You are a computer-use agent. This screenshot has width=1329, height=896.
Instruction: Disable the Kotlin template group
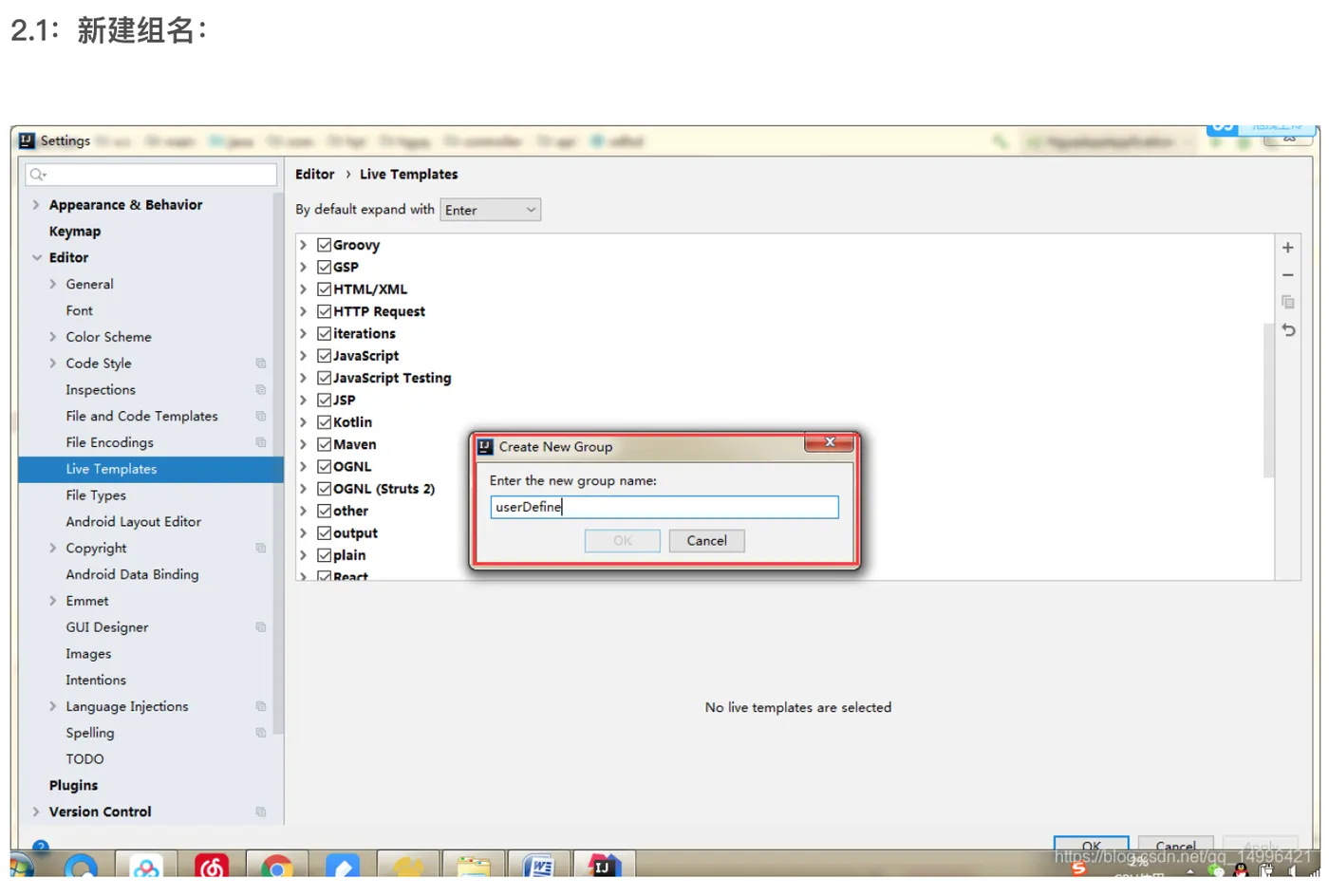[325, 422]
